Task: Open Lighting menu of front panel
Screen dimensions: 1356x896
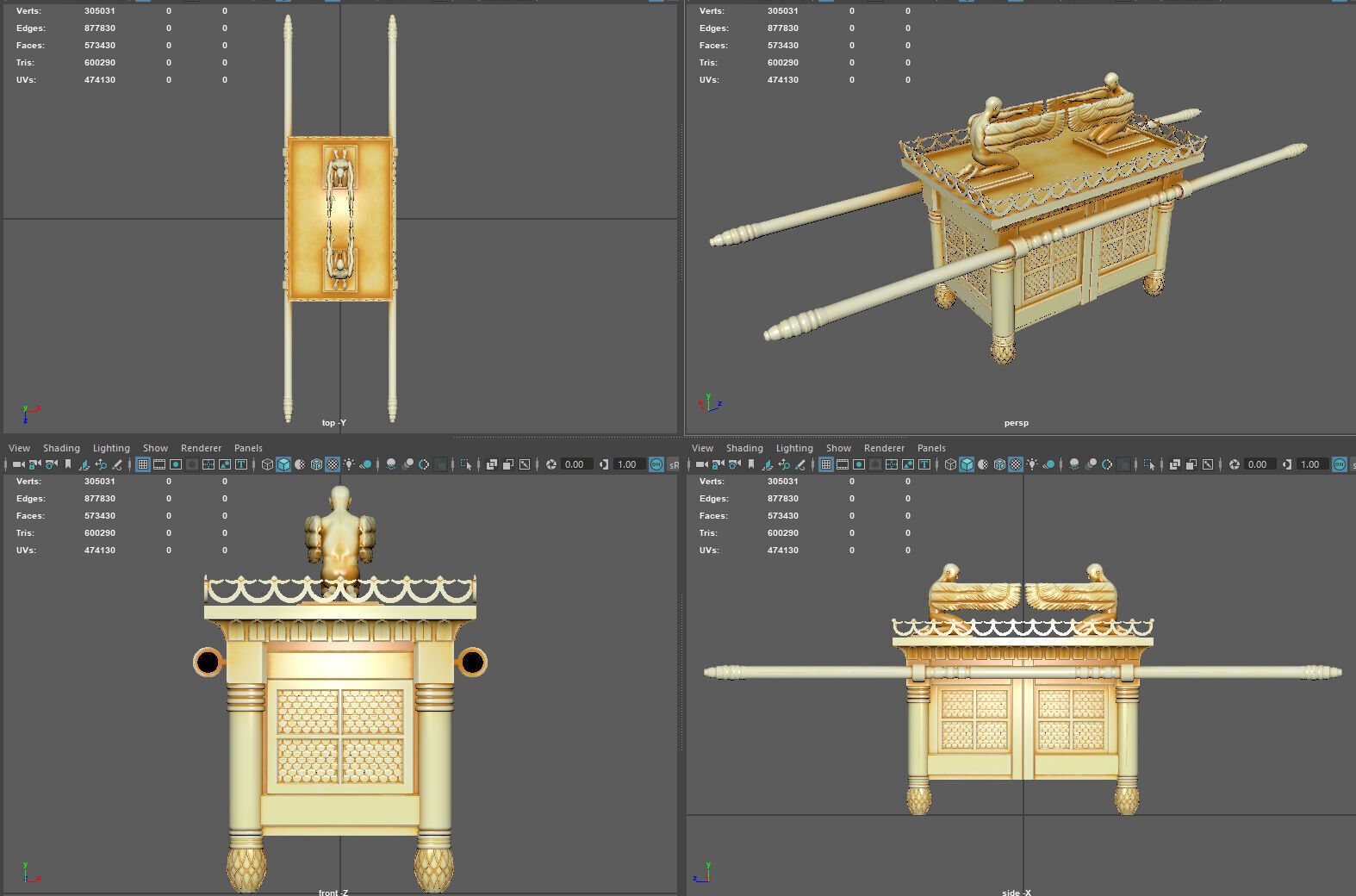Action: [111, 448]
